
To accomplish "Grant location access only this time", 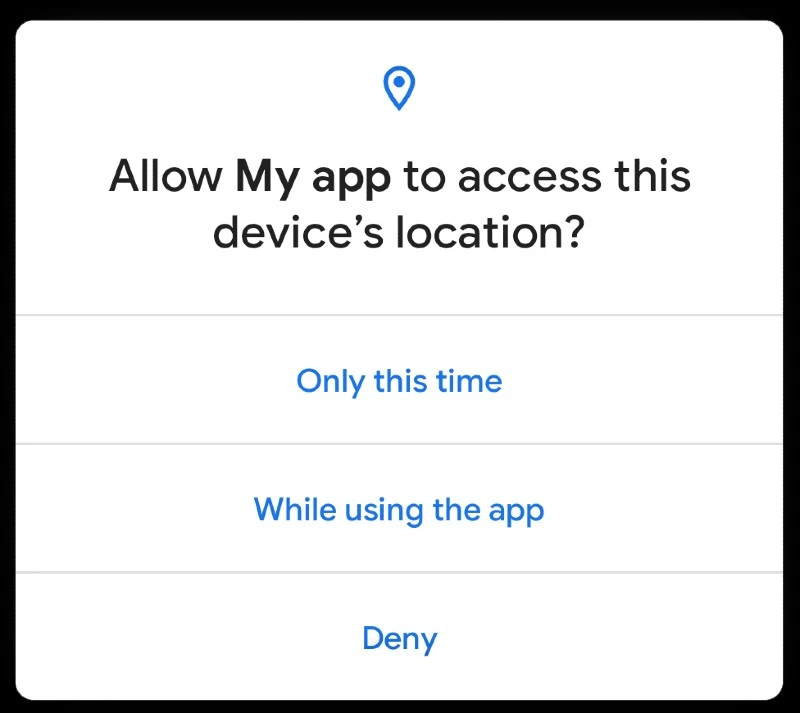I will tap(399, 380).
